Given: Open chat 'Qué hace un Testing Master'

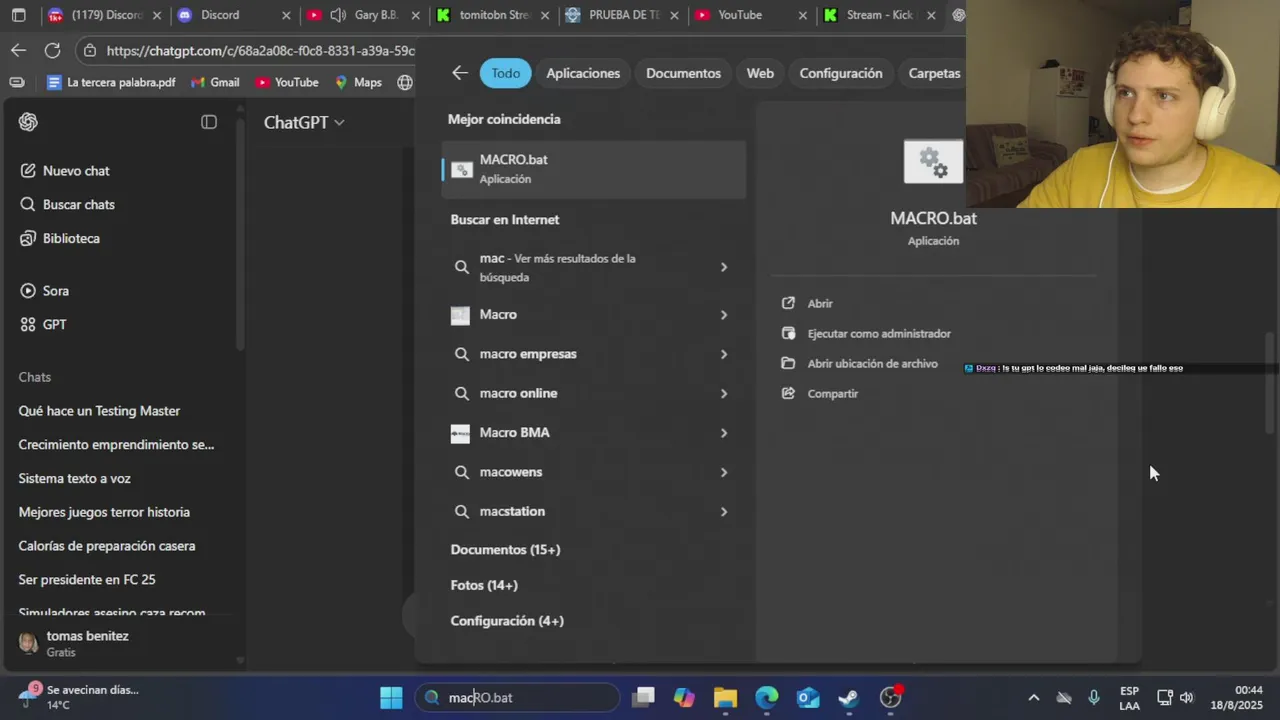Looking at the screenshot, I should click(x=99, y=411).
